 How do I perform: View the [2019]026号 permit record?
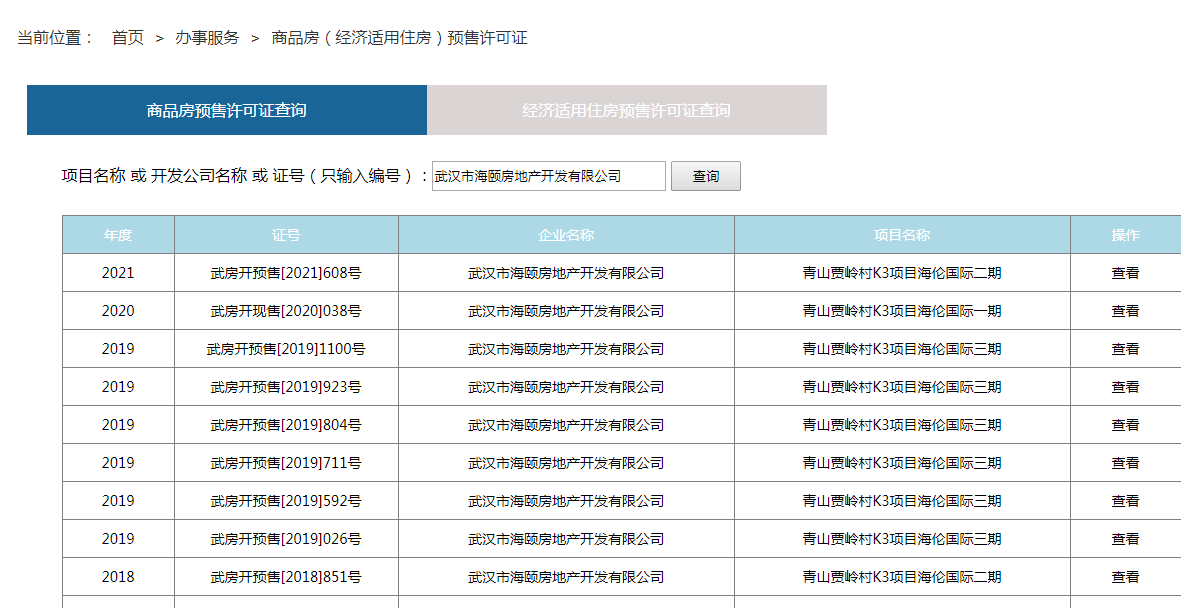coord(1125,539)
